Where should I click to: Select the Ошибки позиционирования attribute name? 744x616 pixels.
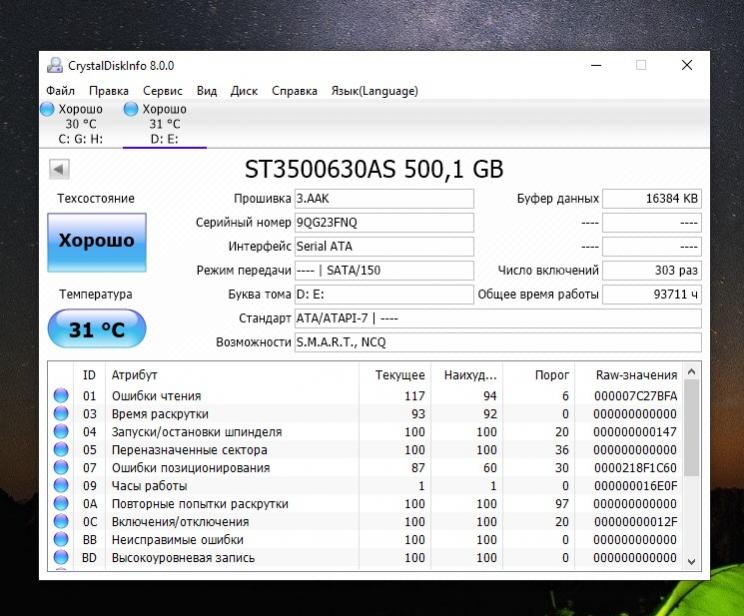[191, 468]
